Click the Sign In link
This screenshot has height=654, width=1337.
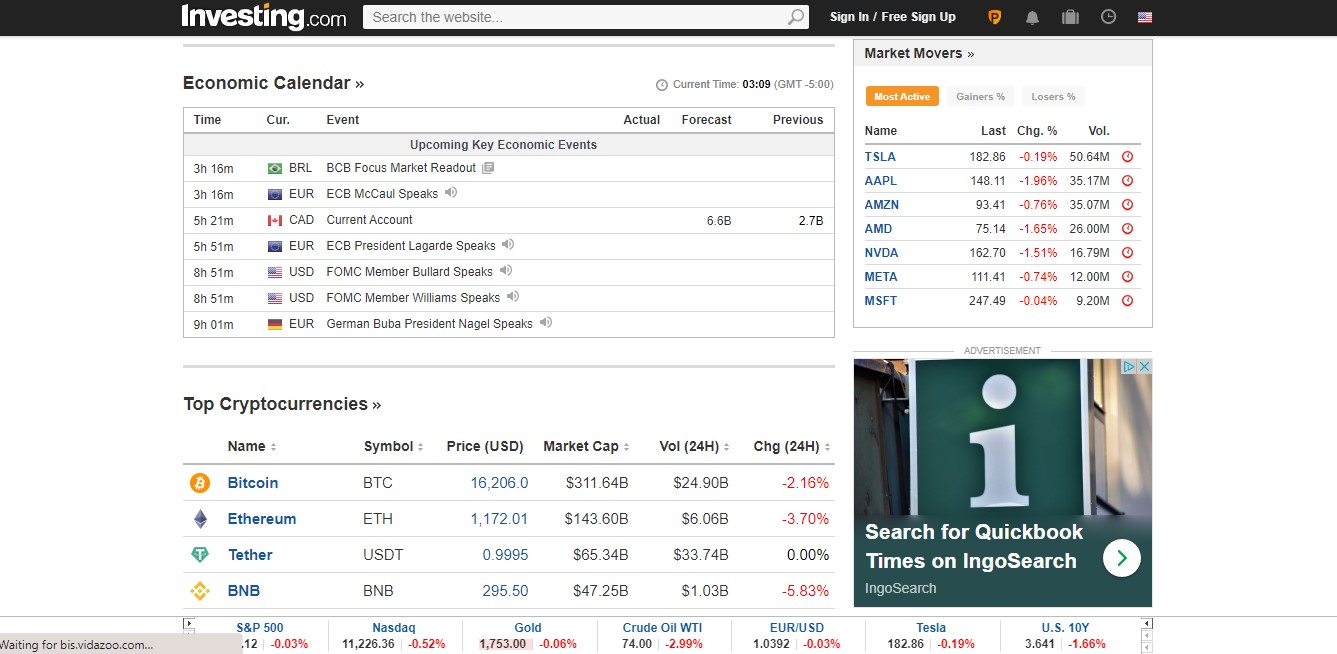(849, 17)
